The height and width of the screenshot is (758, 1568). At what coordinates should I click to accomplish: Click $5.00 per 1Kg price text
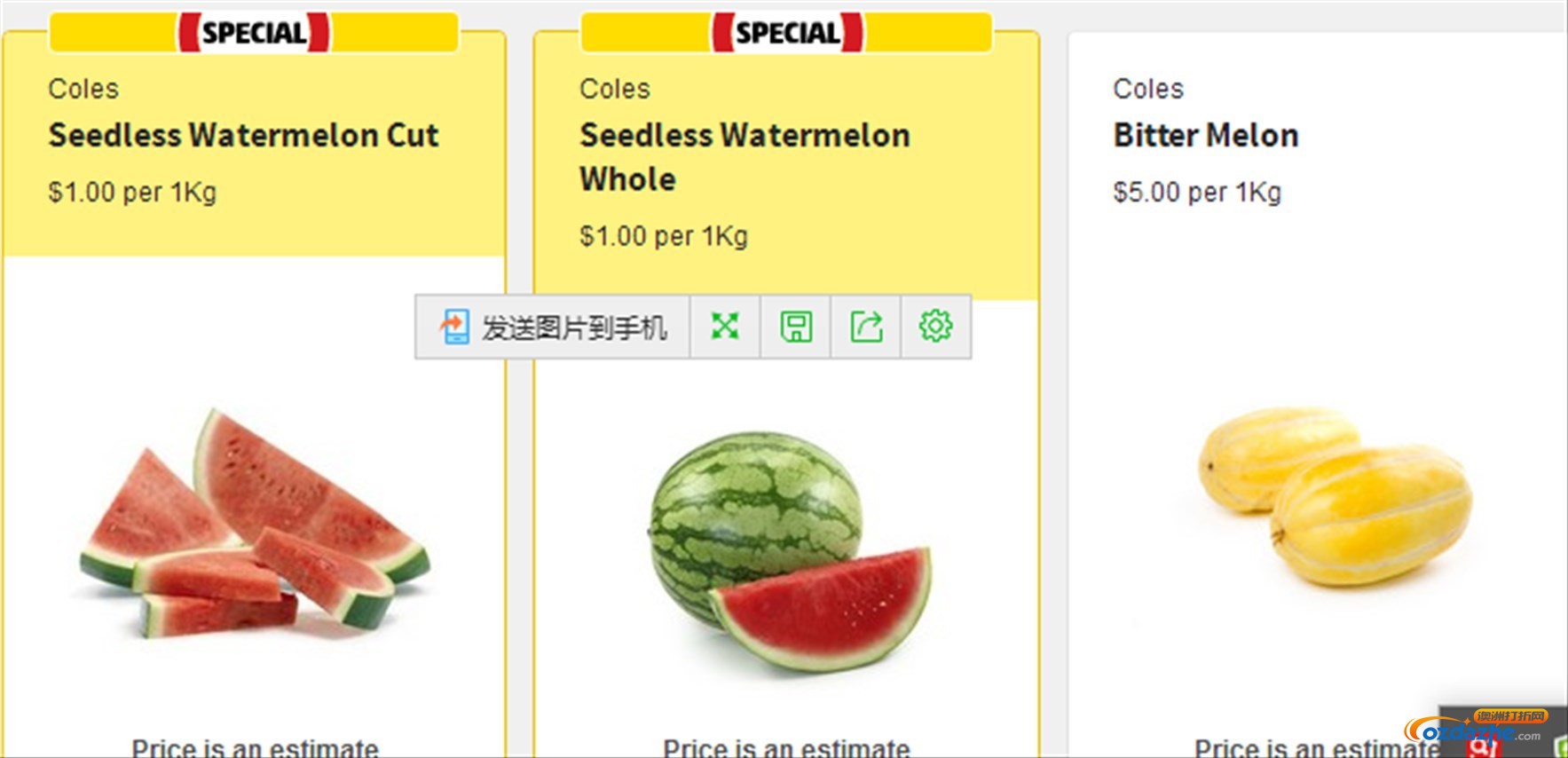[x=1197, y=193]
